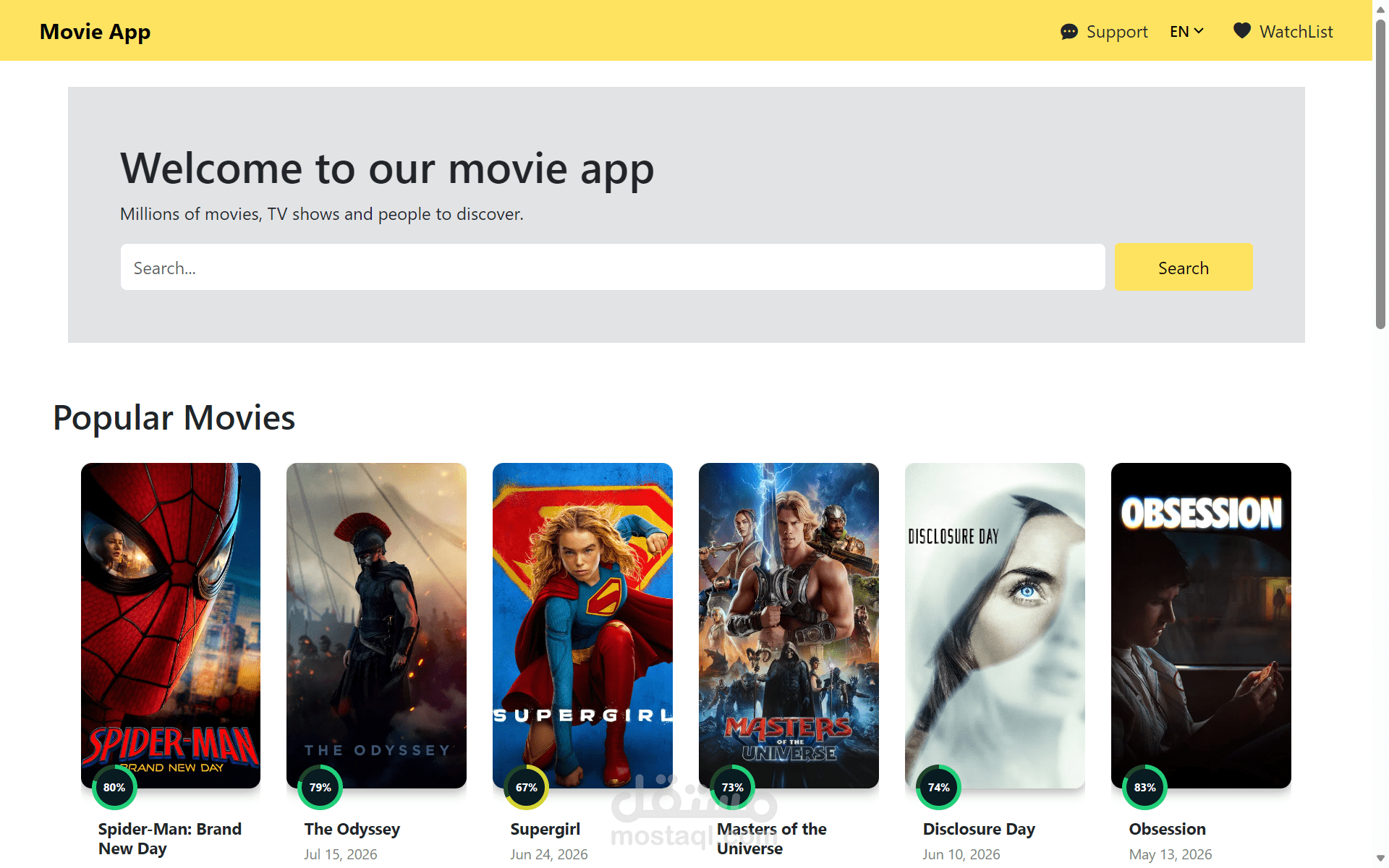Open the Spider-Man: Brand New Day poster
The image size is (1389, 868).
tap(171, 626)
